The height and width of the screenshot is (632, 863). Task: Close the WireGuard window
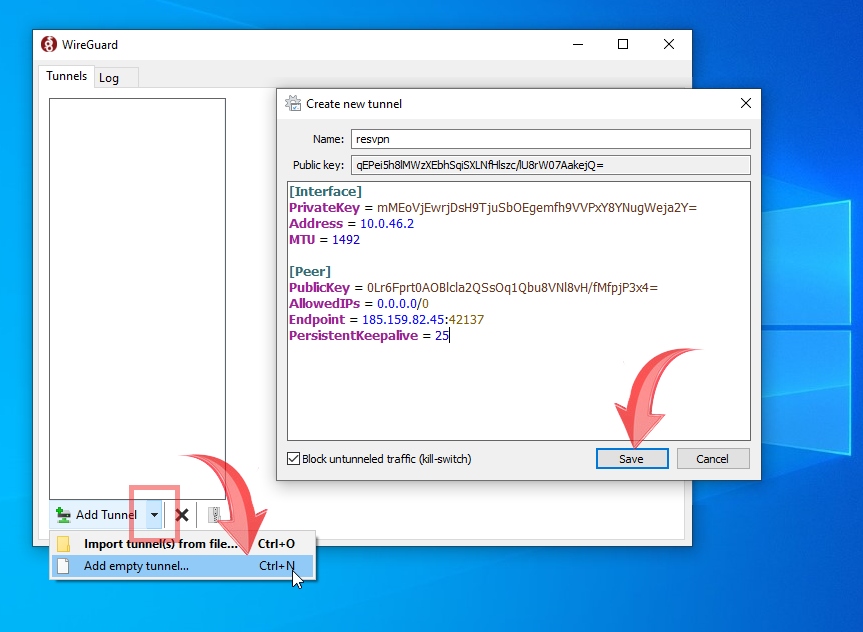click(669, 45)
